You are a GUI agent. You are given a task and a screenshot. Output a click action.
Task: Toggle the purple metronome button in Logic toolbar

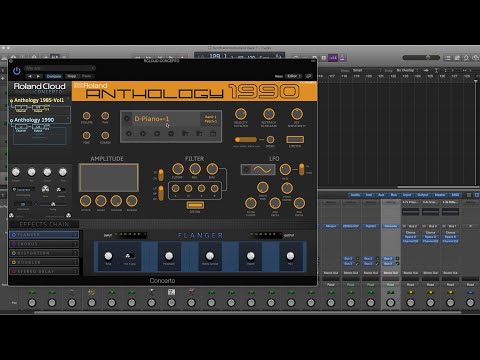342,58
